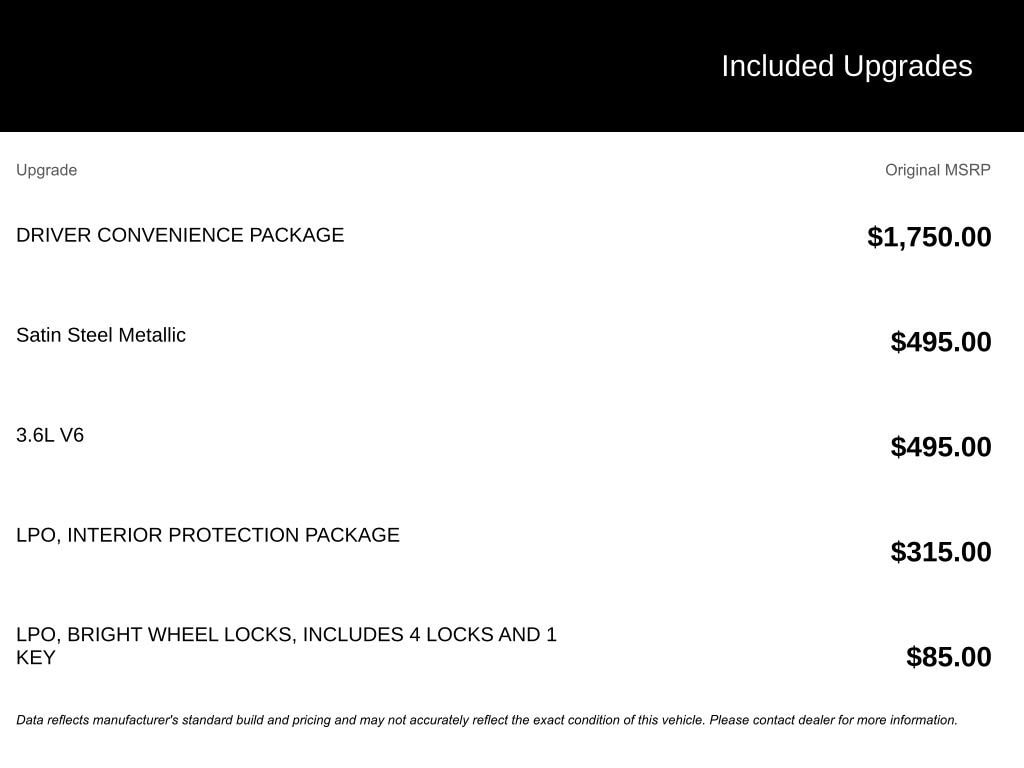Select the DRIVER CONVENIENCE PACKAGE row label

click(x=180, y=235)
